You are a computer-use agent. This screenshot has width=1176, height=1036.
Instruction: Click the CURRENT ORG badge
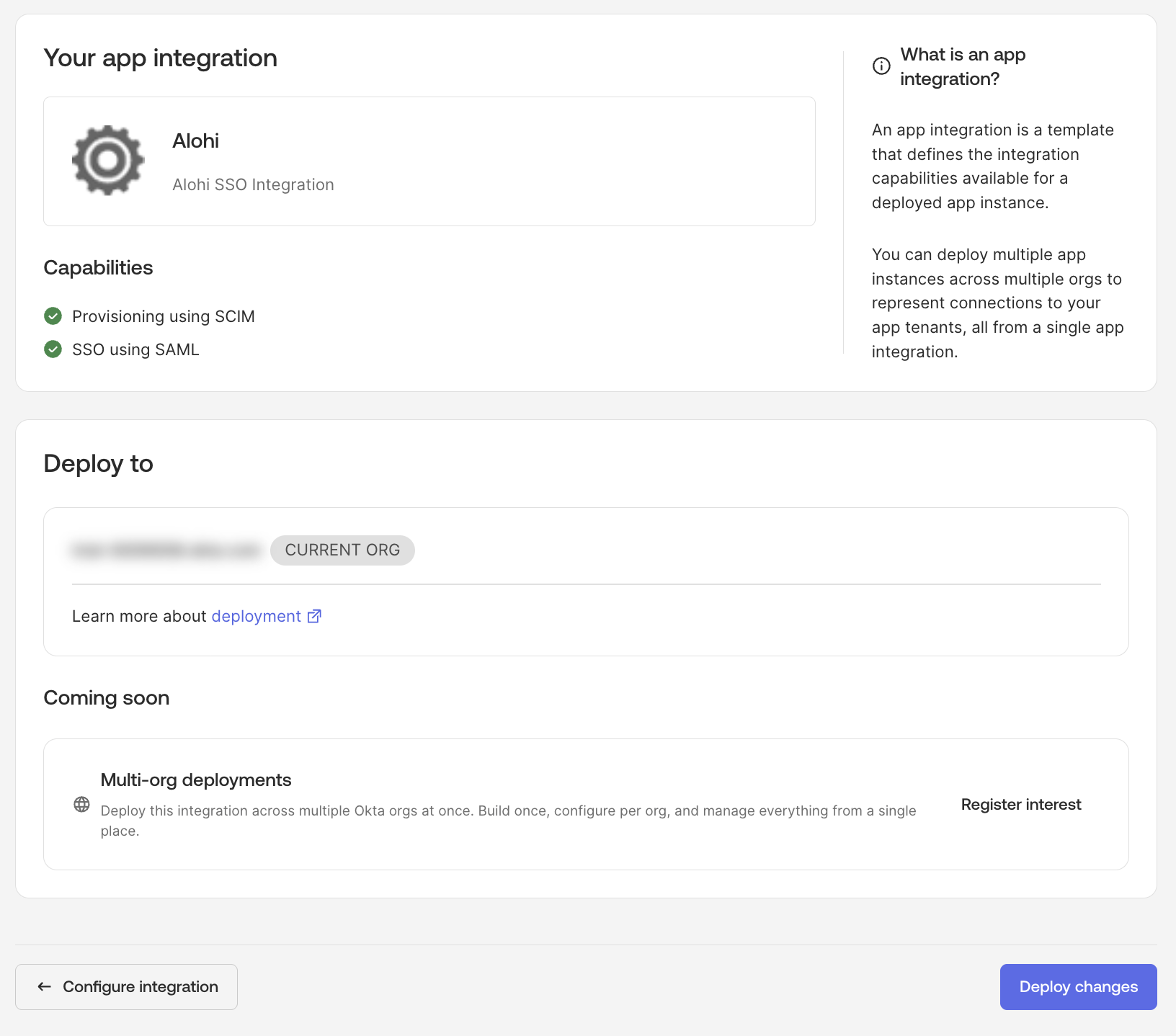coord(342,550)
